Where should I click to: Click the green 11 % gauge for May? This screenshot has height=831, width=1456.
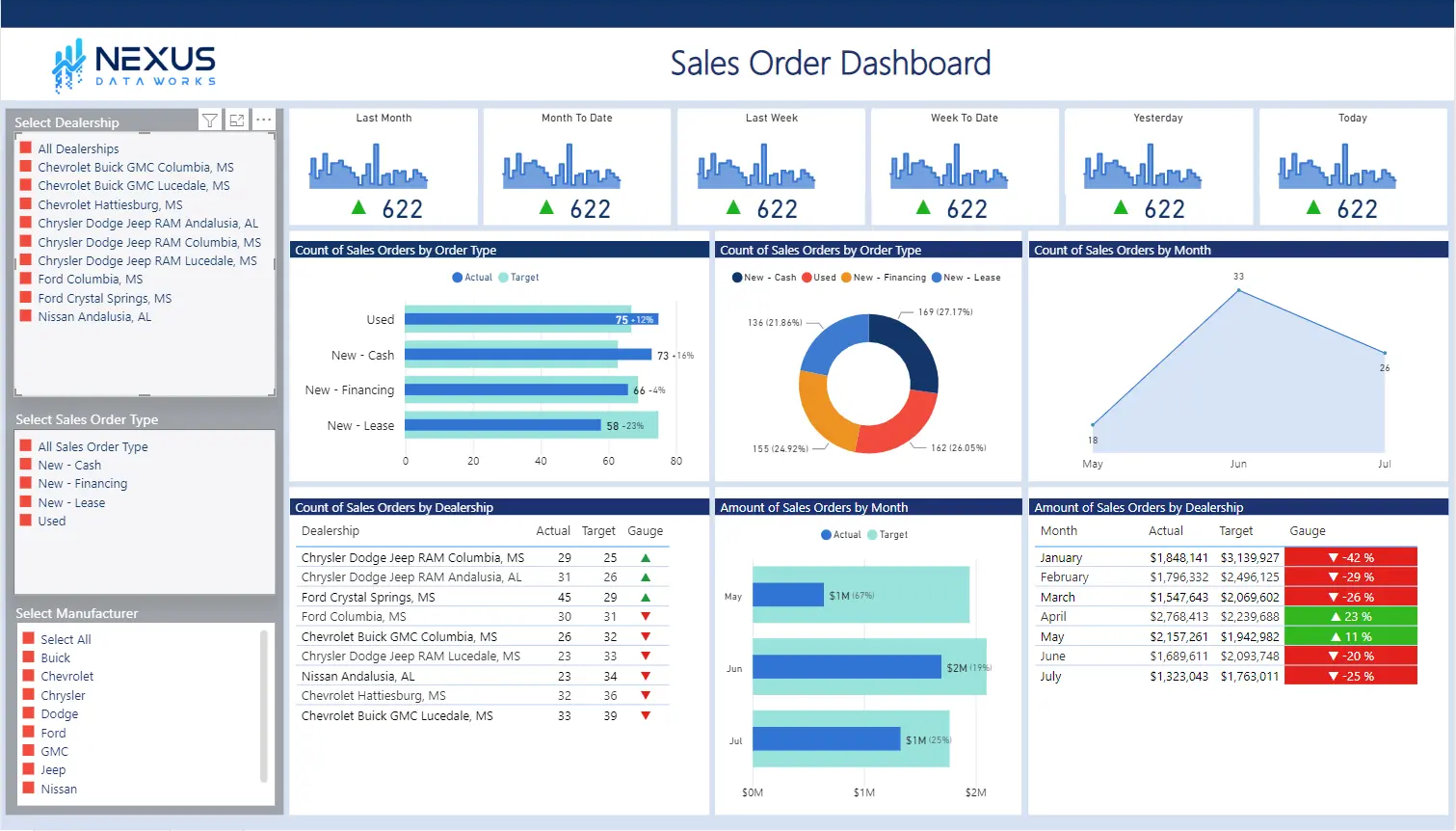1351,636
